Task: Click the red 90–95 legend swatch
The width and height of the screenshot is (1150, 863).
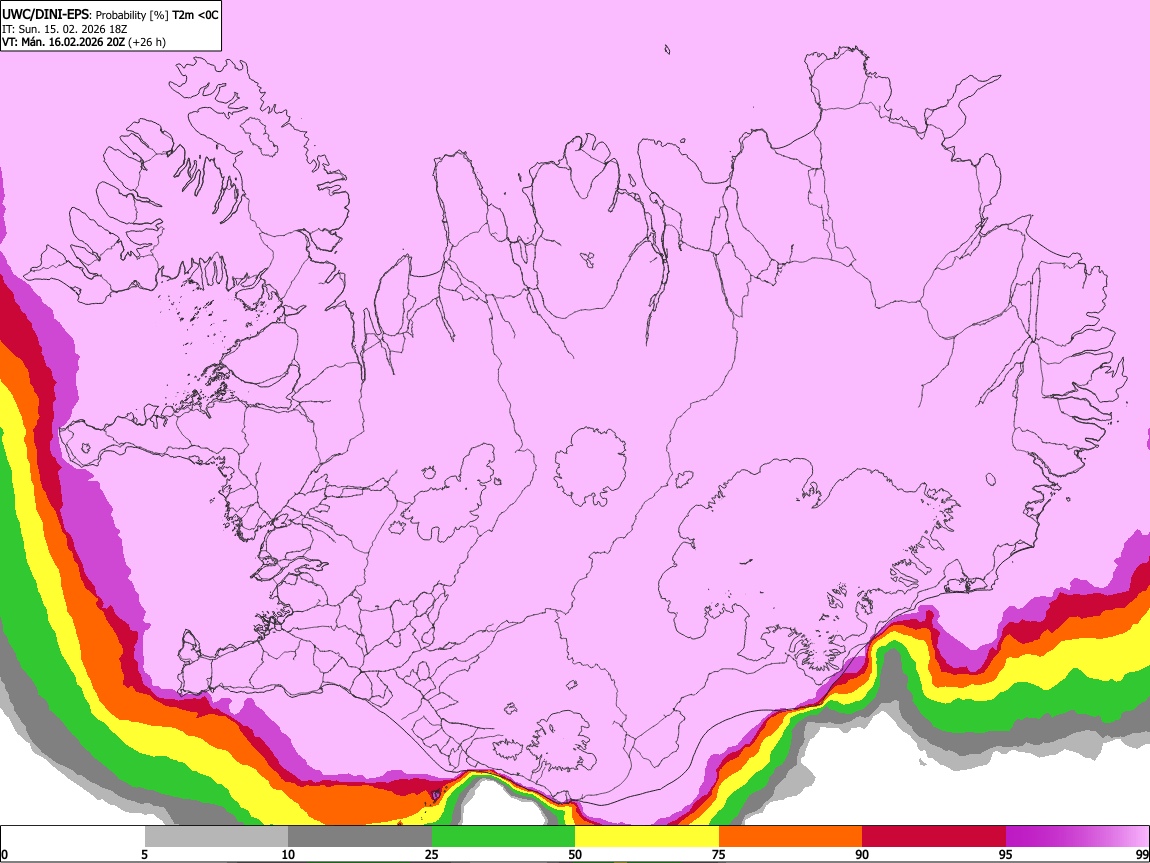Action: pyautogui.click(x=934, y=837)
